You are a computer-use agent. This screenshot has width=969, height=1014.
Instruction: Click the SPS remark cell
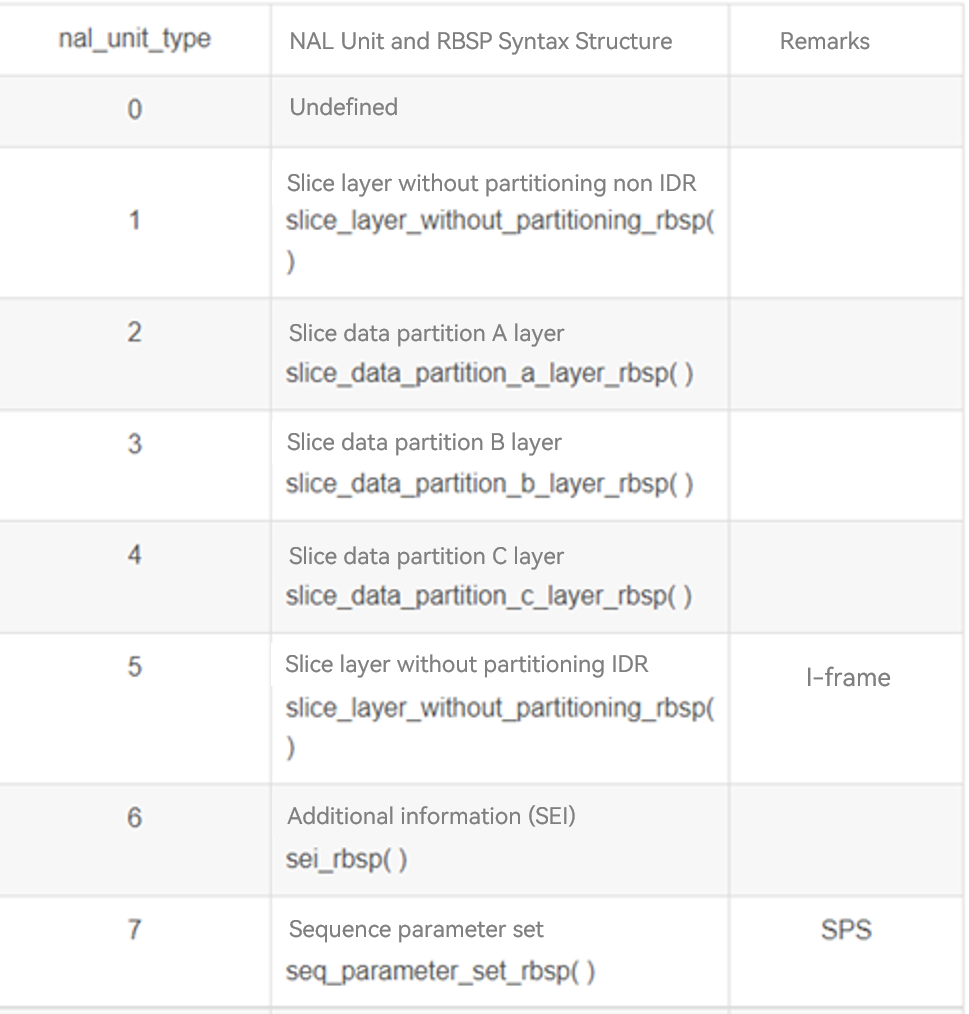click(846, 930)
